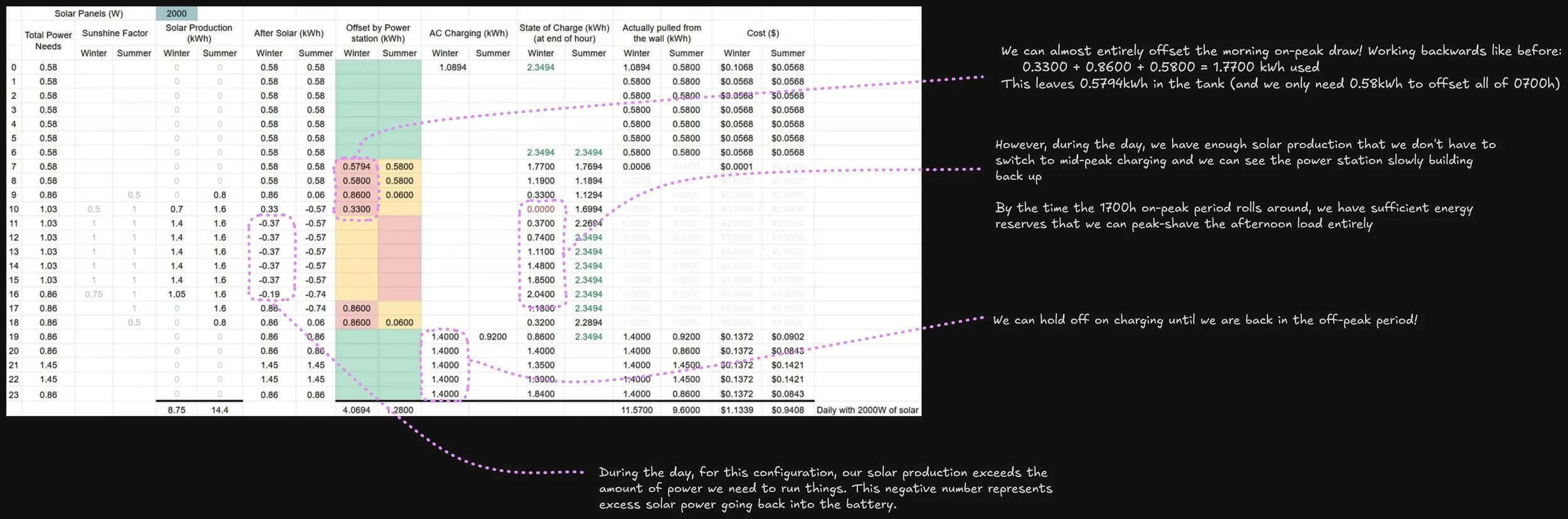1568x519 pixels.
Task: Select the 'Solar Production (kWh)' header
Action: click(199, 33)
